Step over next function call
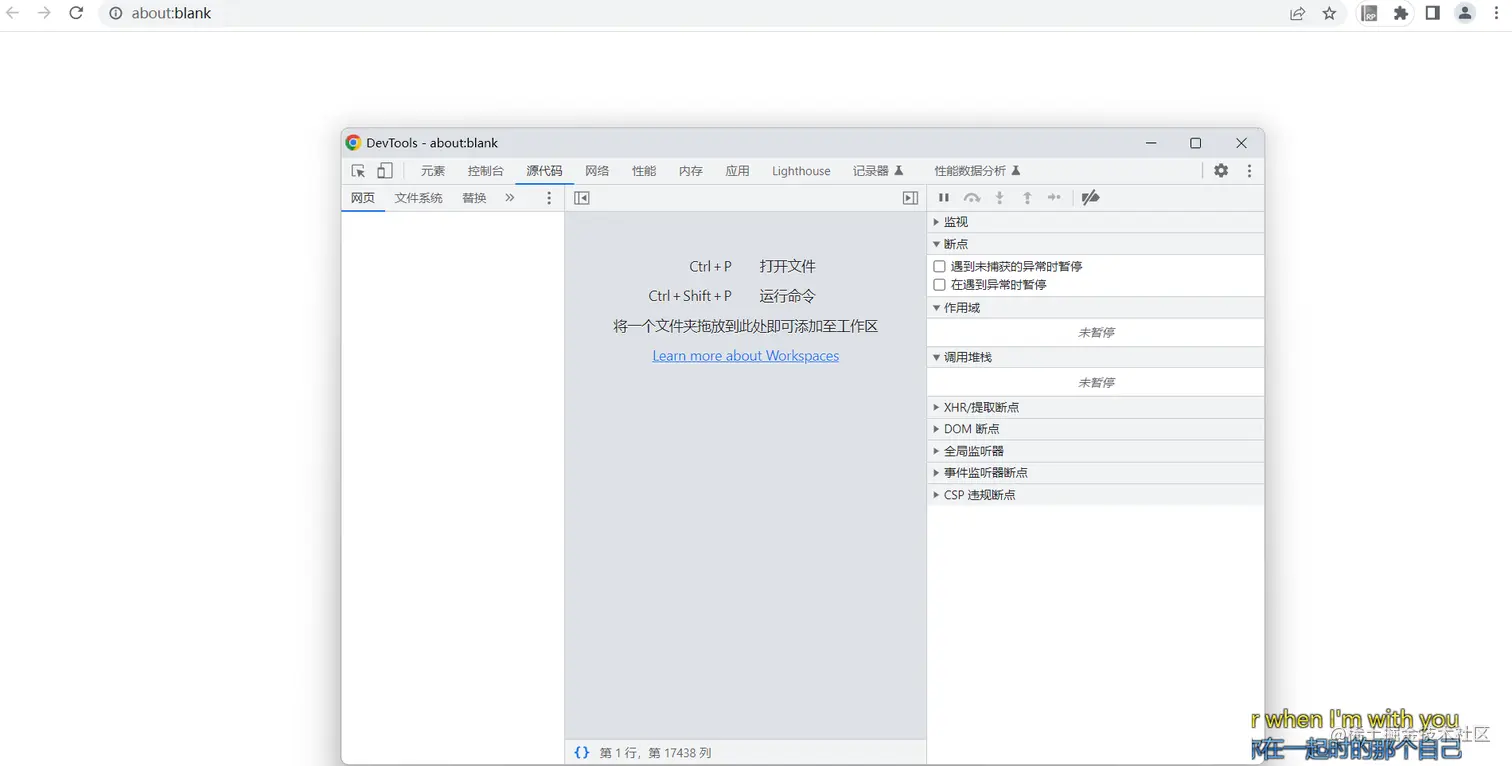Screen dimensions: 1512x766 972,198
